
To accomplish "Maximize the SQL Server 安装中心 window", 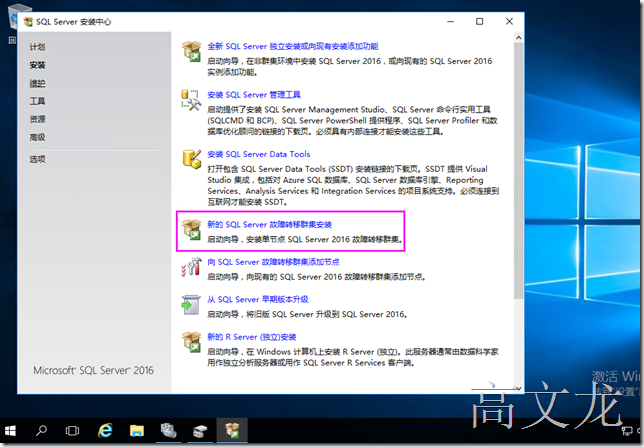I will pos(479,21).
